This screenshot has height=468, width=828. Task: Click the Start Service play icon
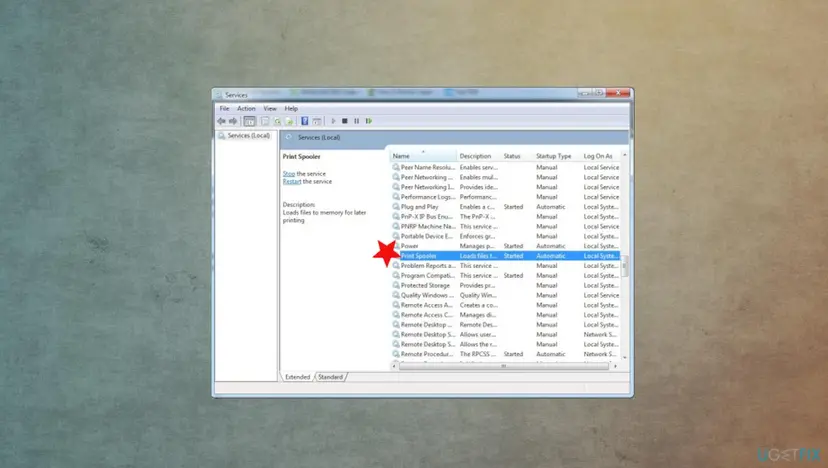(333, 121)
